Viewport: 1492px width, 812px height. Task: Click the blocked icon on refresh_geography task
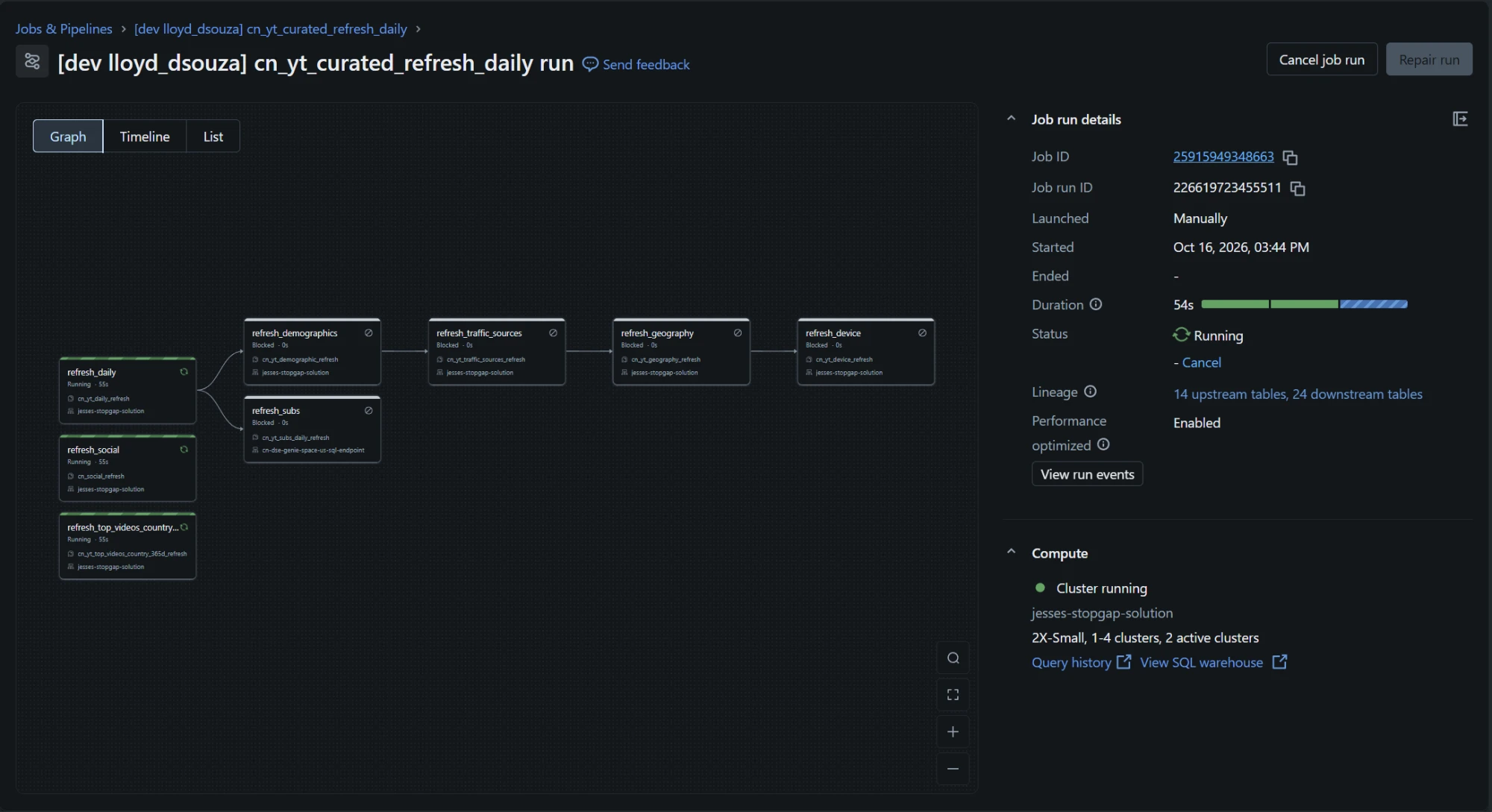(738, 333)
